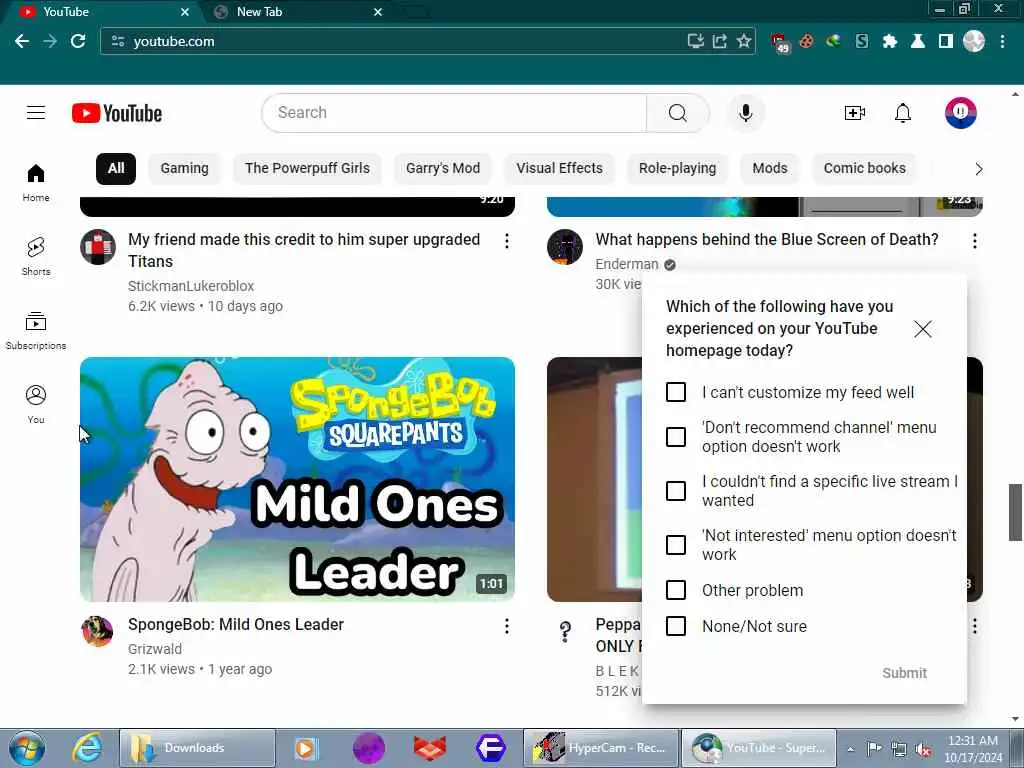Close the homepage survey popup
Viewport: 1024px width, 768px height.
tap(923, 328)
